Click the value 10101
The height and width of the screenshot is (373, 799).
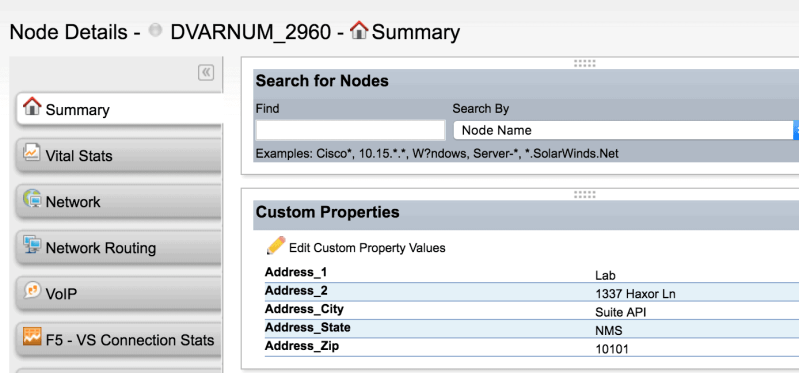pyautogui.click(x=611, y=349)
